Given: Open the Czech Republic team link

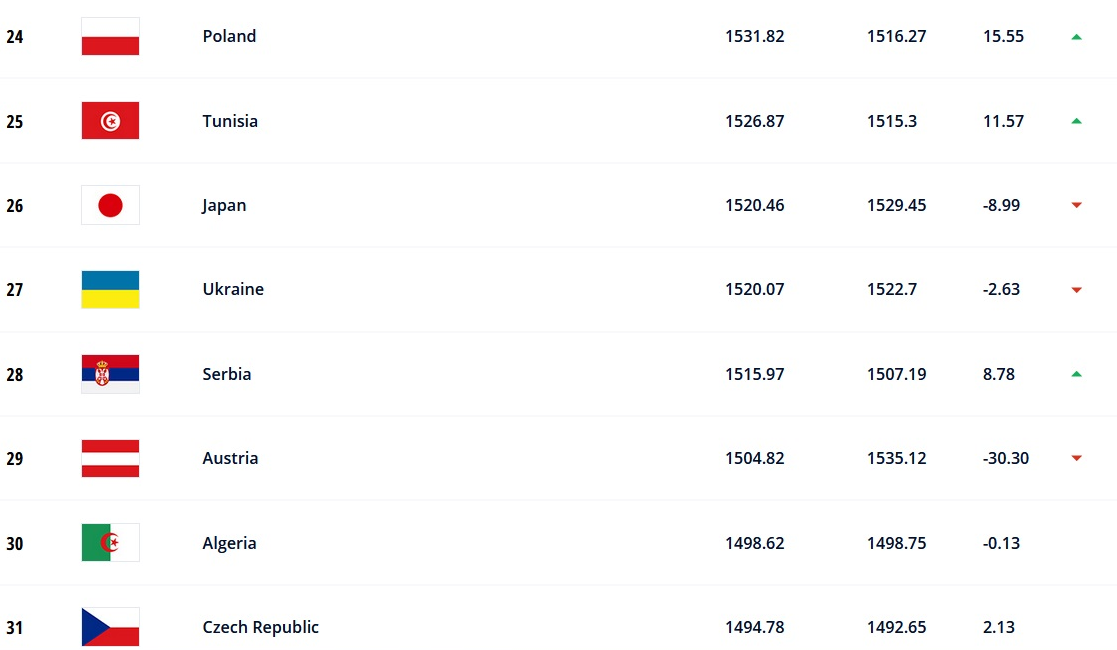Looking at the screenshot, I should click(x=260, y=627).
